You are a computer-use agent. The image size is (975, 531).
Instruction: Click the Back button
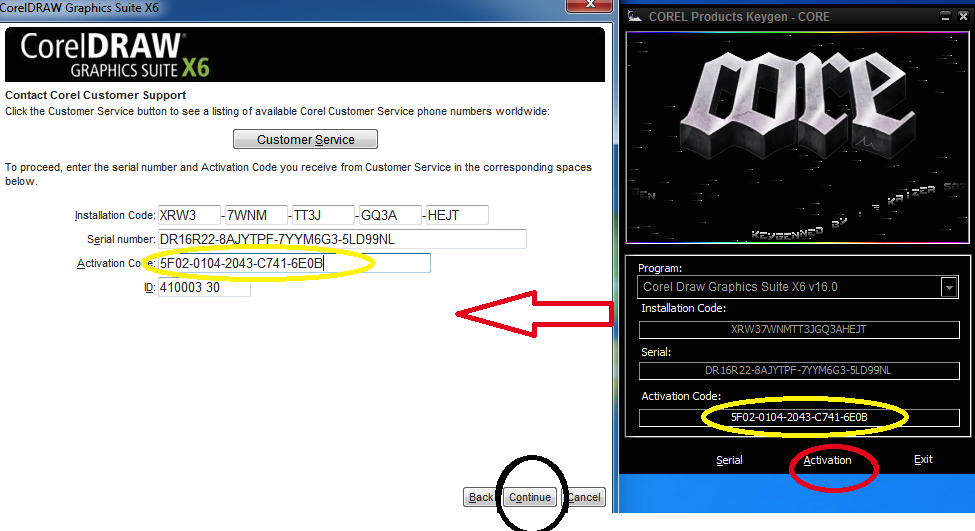tap(480, 497)
